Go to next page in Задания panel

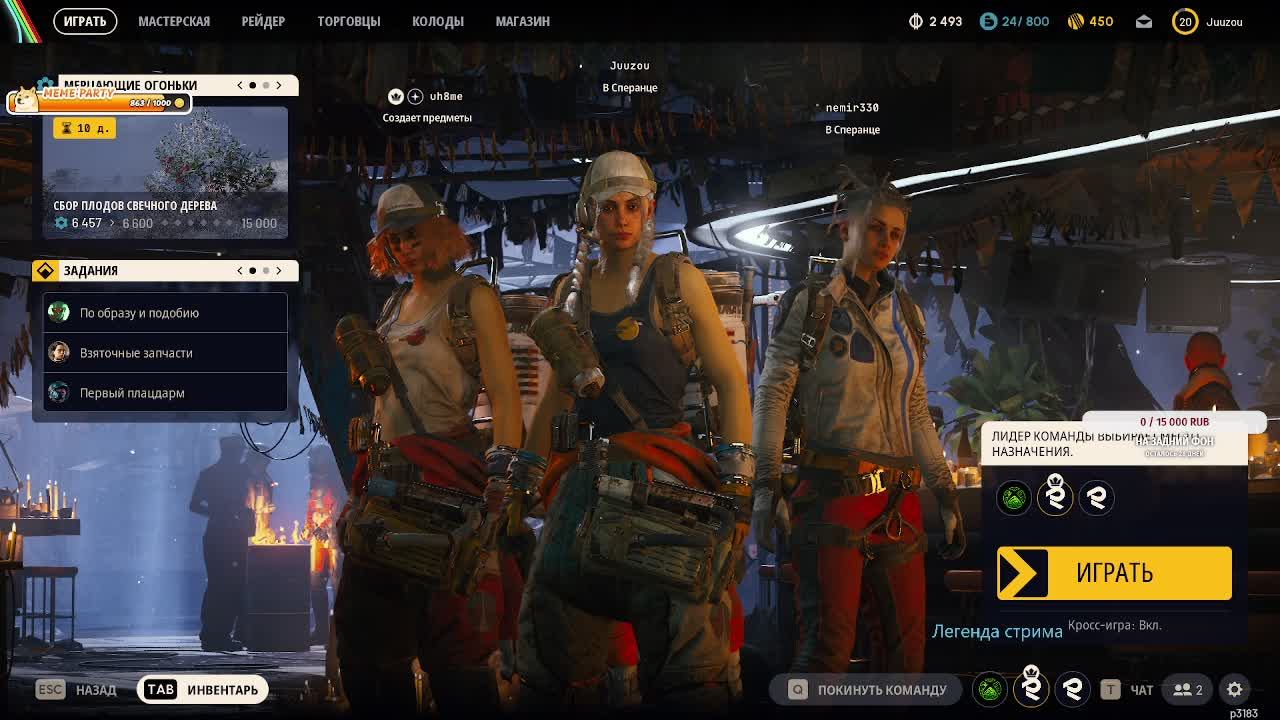pyautogui.click(x=279, y=270)
